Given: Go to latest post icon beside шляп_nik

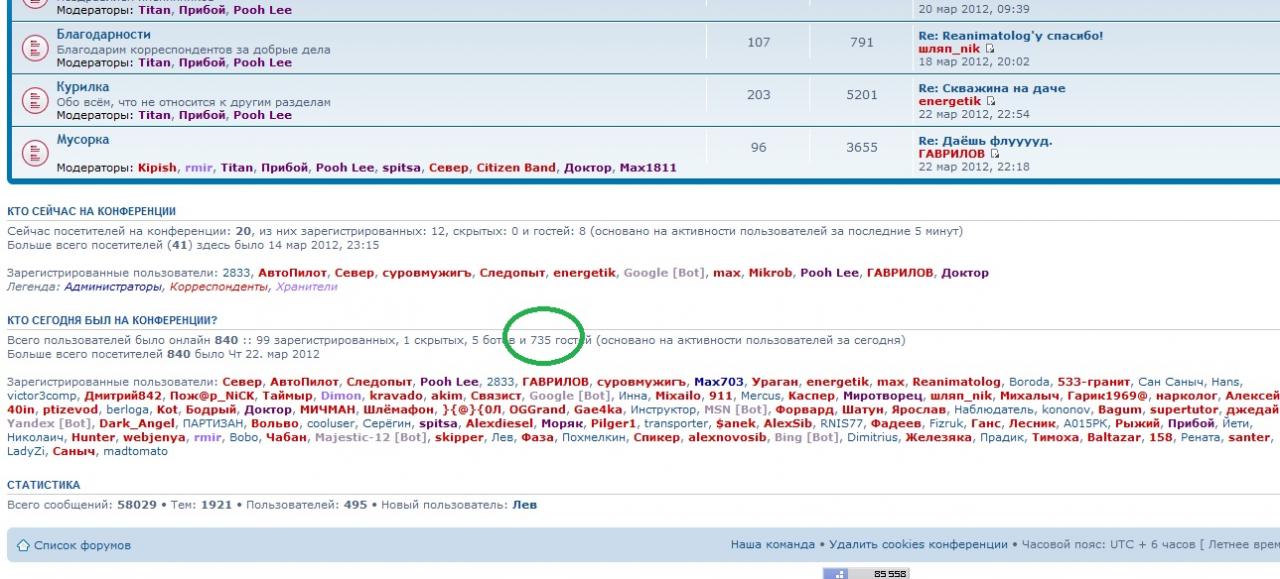Looking at the screenshot, I should tap(990, 49).
